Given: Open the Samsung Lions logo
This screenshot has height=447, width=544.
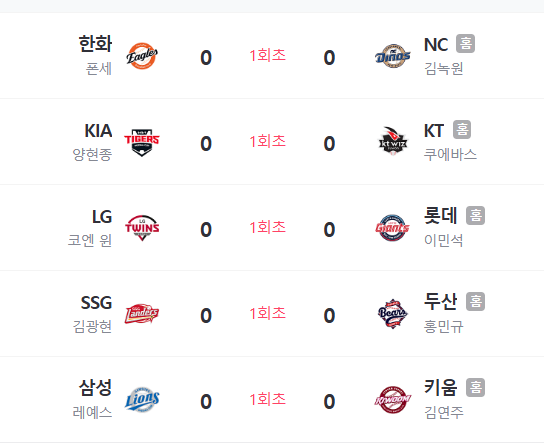Looking at the screenshot, I should pyautogui.click(x=142, y=399).
